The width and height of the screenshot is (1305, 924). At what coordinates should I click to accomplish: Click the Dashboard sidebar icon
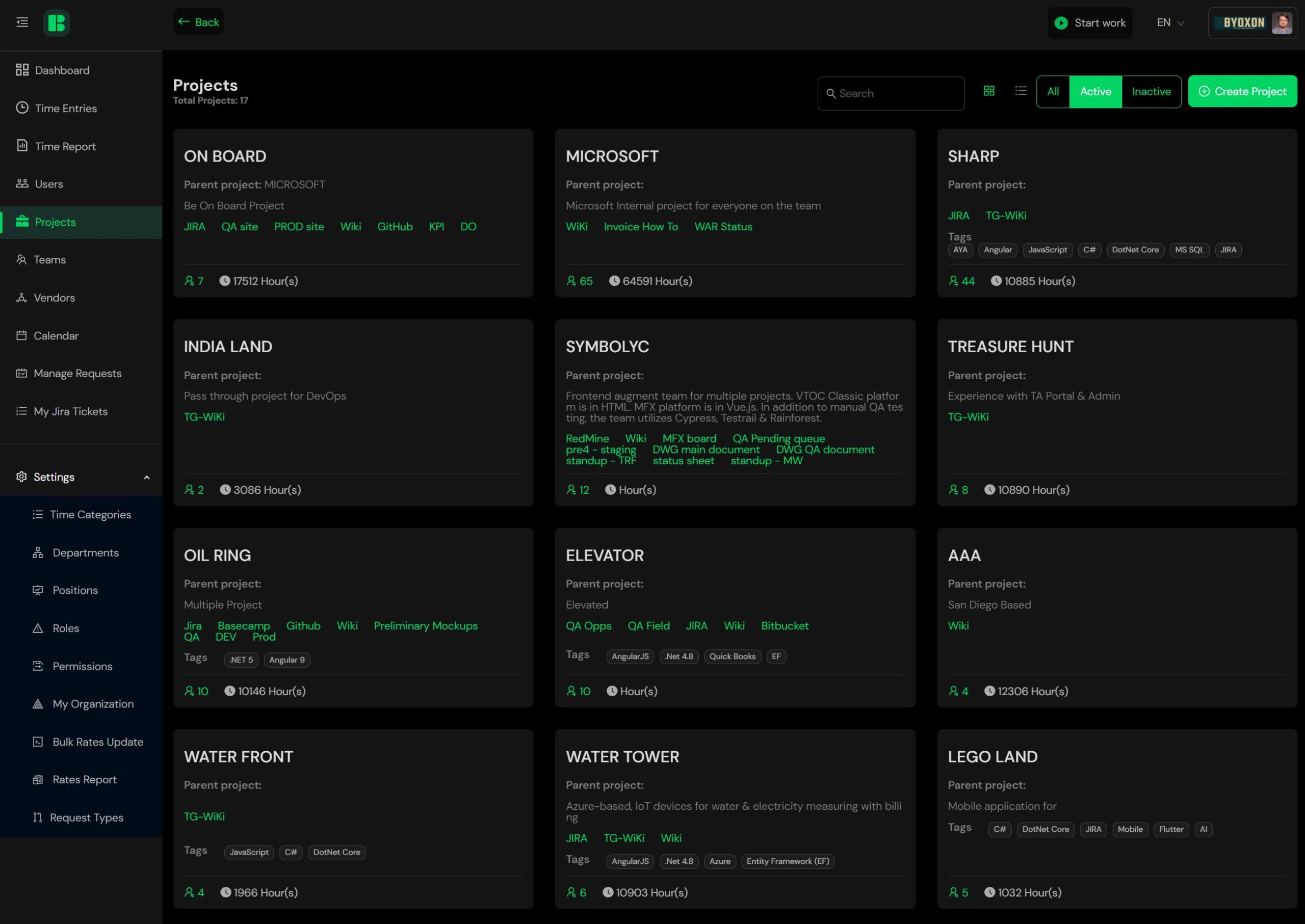click(x=22, y=70)
